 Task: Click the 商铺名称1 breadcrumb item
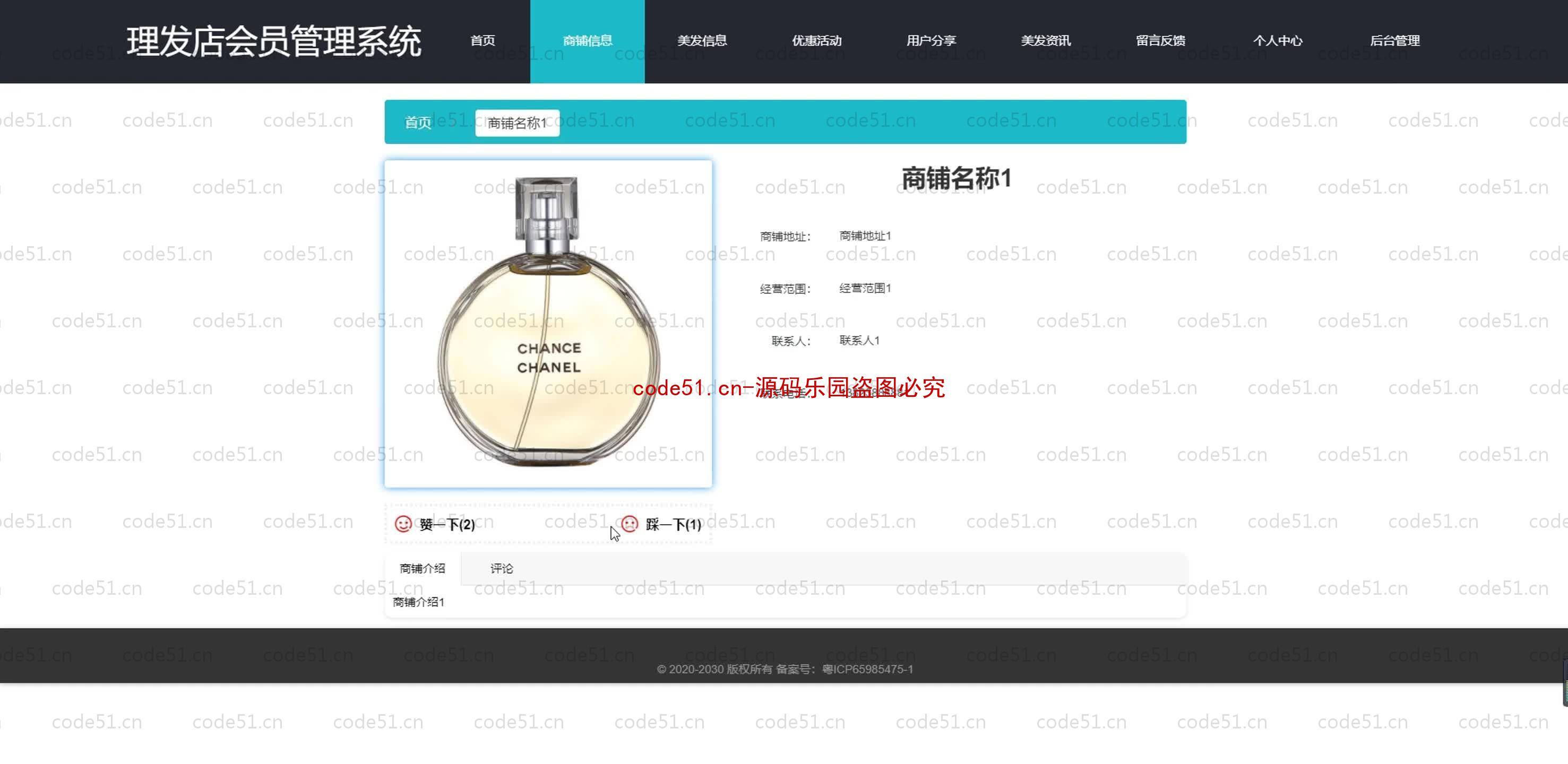pos(517,123)
